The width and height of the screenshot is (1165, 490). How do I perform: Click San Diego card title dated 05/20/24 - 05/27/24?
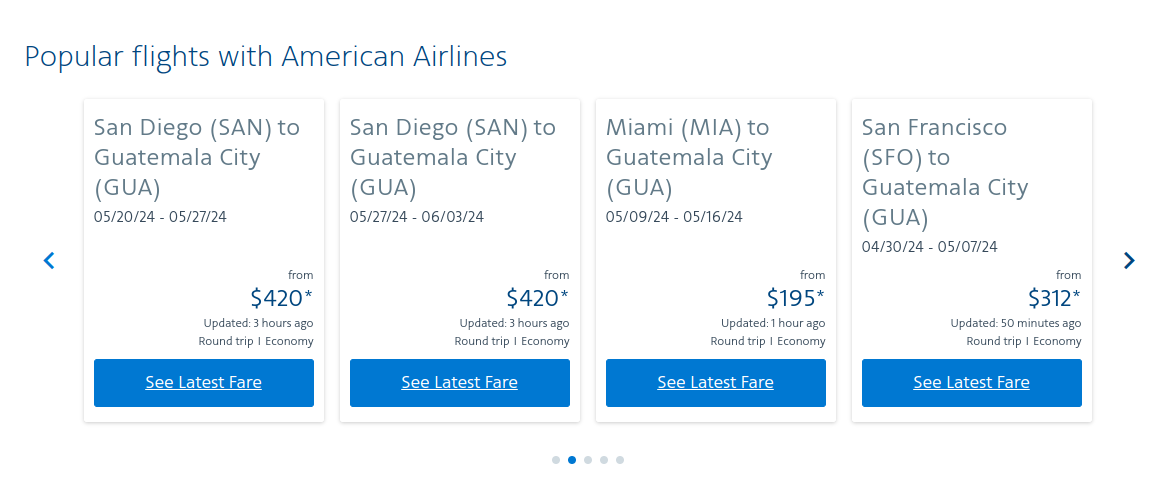pos(197,157)
